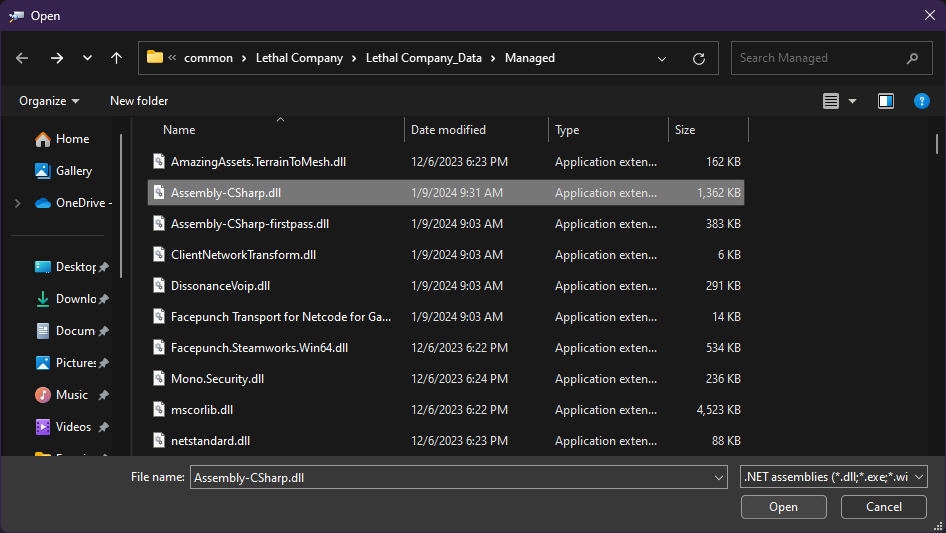946x533 pixels.
Task: Show hidden breadcrumb path chevrons
Action: pos(173,58)
